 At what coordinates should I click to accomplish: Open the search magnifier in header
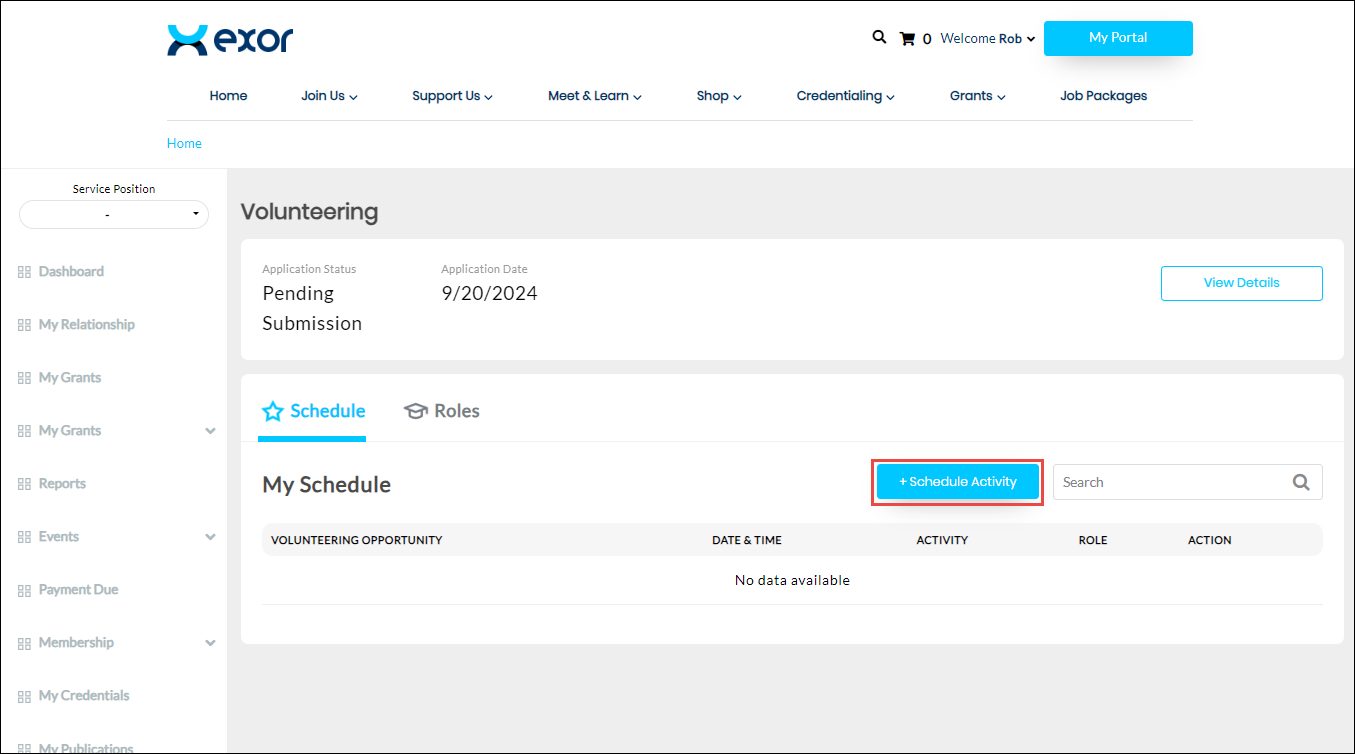coord(879,37)
